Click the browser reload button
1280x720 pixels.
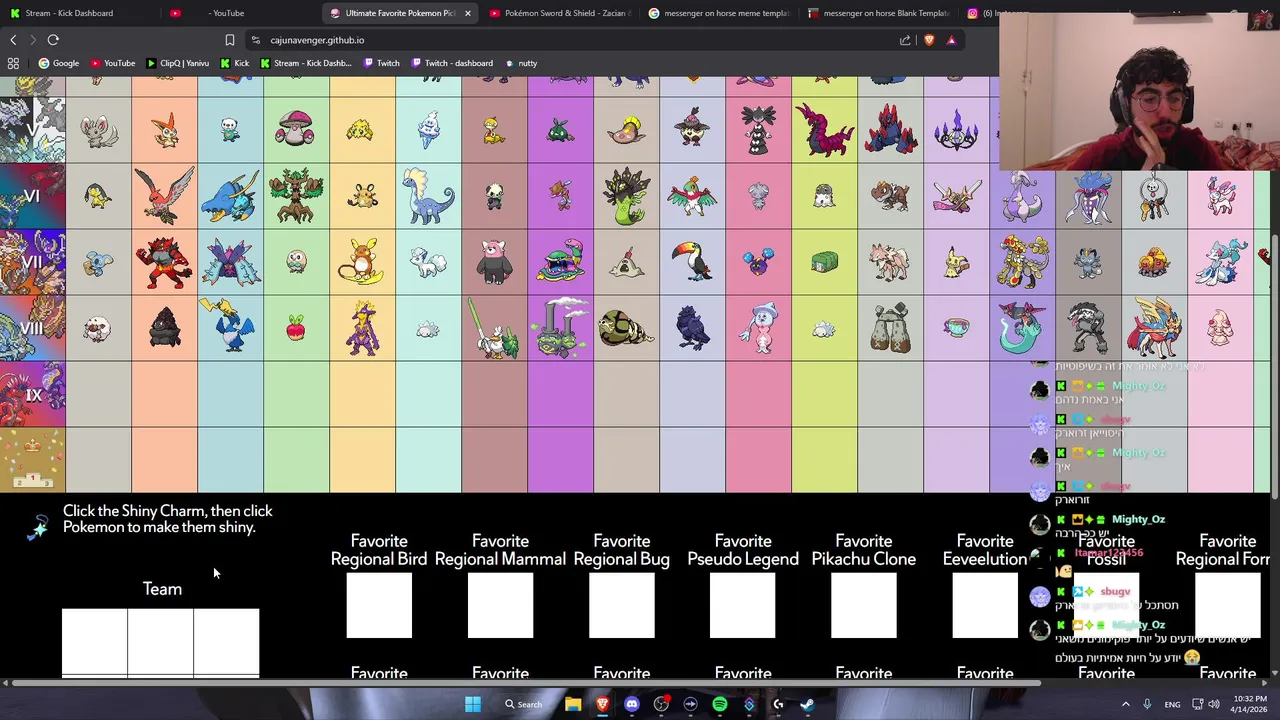53,40
